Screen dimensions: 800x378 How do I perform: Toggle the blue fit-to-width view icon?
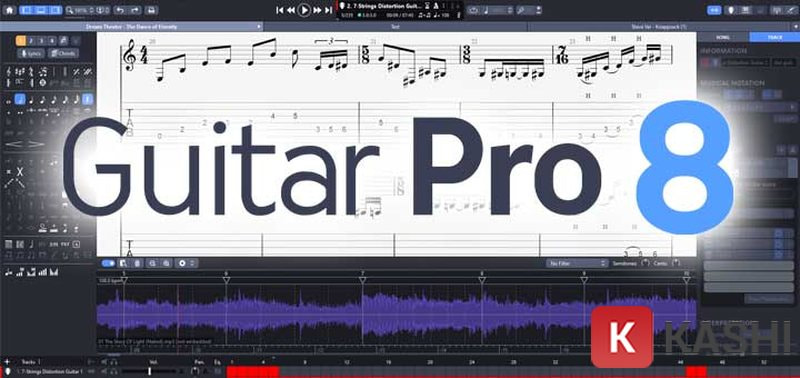[715, 10]
